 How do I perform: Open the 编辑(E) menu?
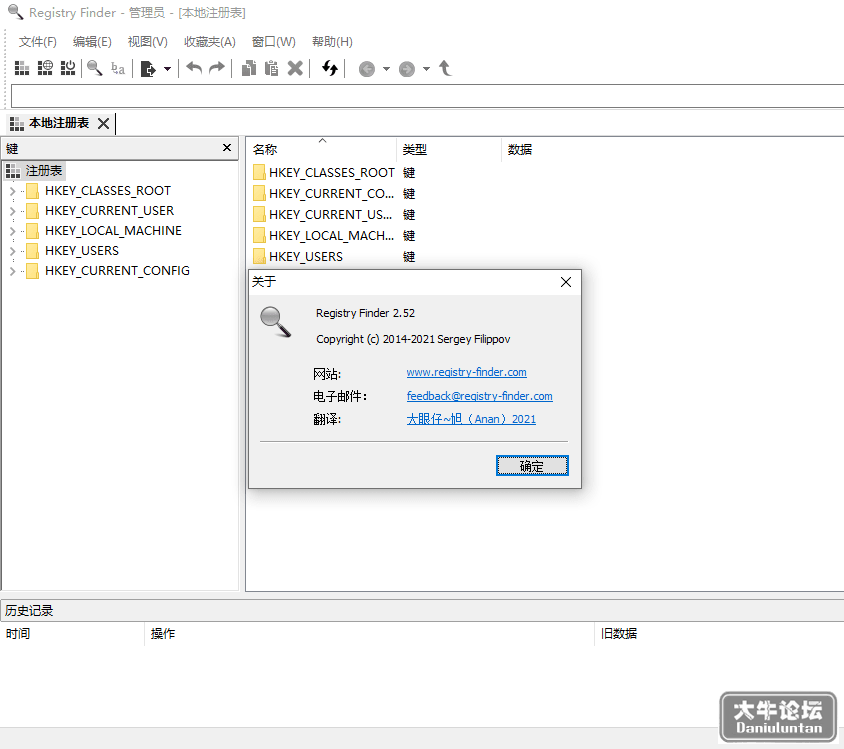coord(92,41)
